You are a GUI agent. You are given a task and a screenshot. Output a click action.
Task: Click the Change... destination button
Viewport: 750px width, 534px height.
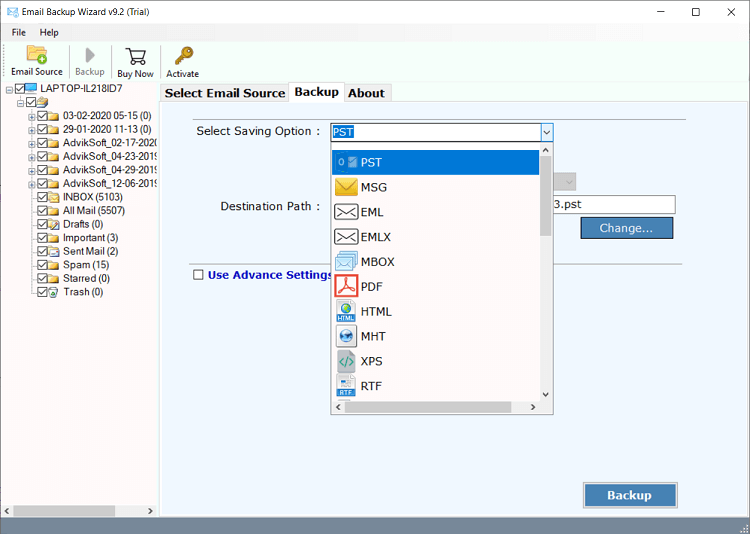[626, 228]
